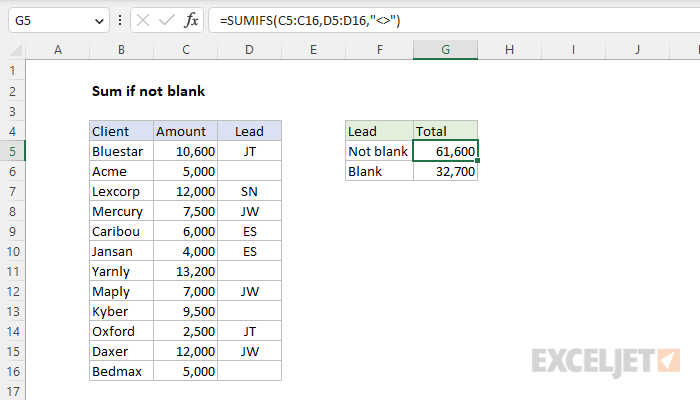Viewport: 700px width, 400px height.
Task: Click the Bluestar client cell
Action: coord(121,151)
